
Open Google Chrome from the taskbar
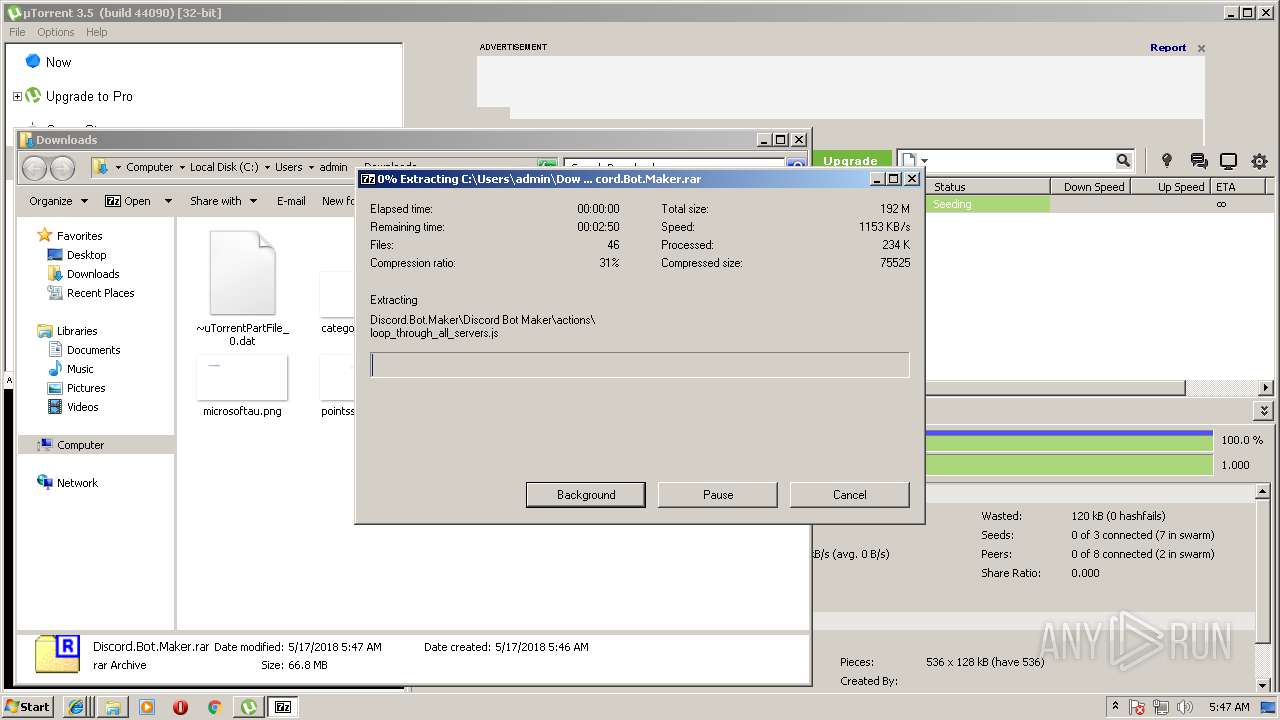click(x=214, y=707)
